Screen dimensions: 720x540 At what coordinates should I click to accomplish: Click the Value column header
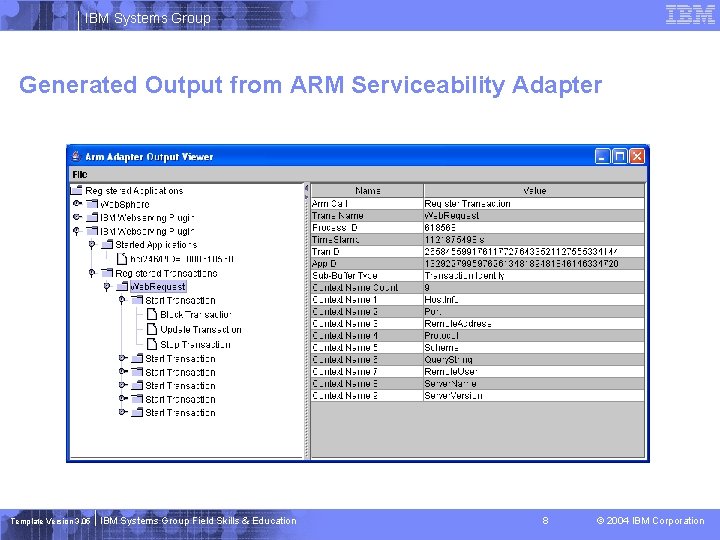tap(534, 190)
